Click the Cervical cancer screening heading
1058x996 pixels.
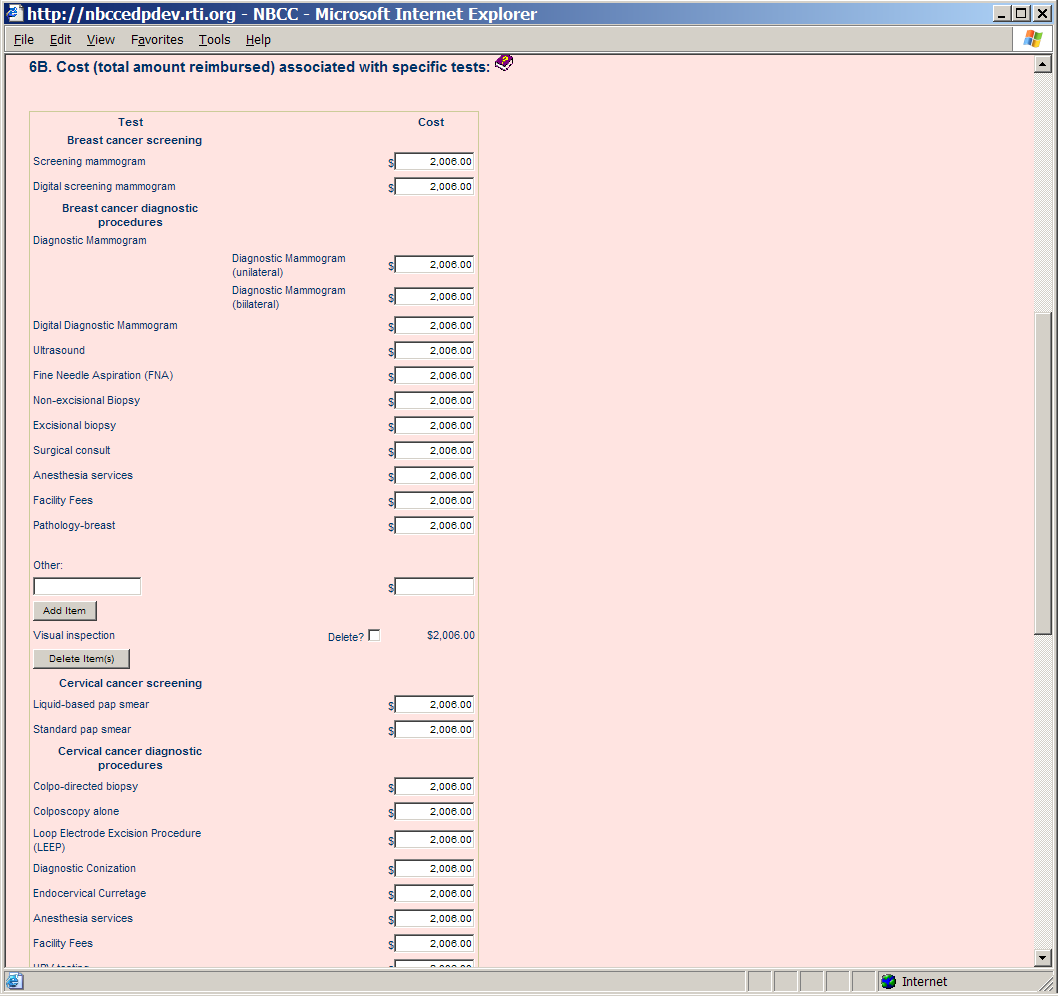(130, 684)
